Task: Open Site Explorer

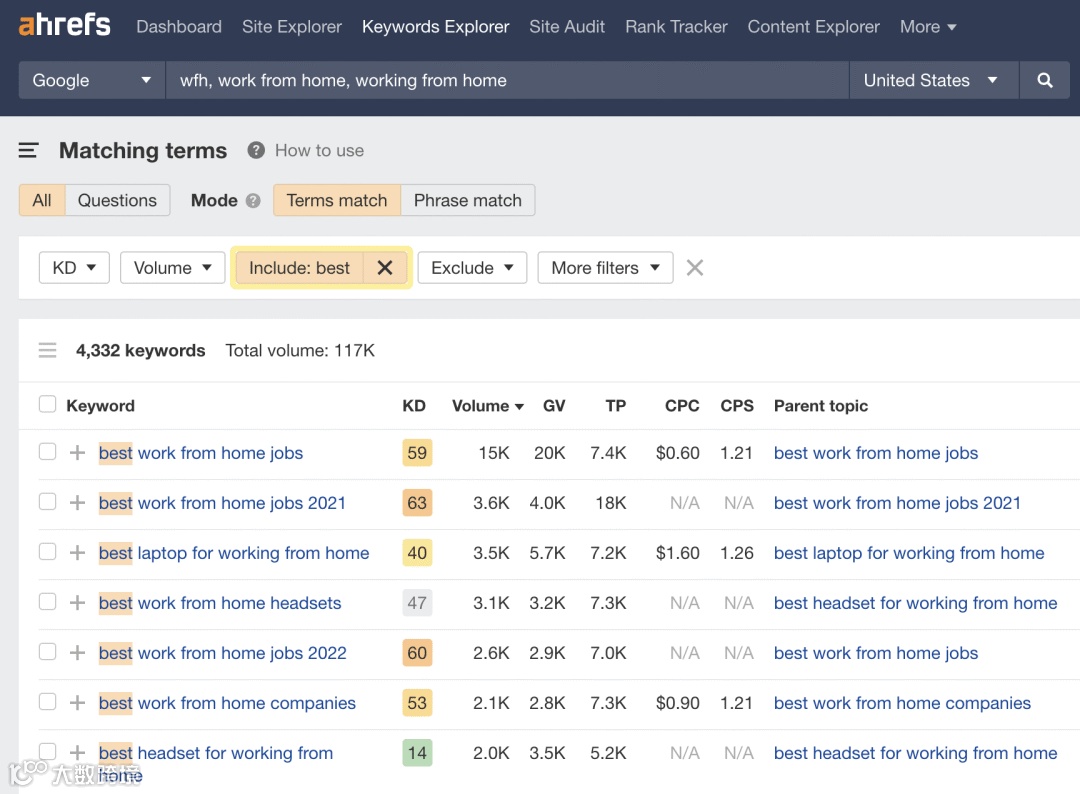Action: coord(292,27)
